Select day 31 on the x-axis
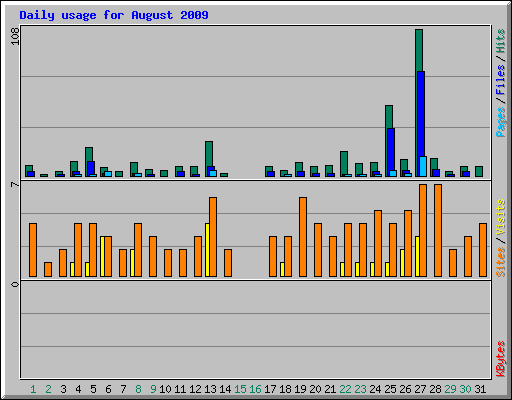512x400 pixels. click(x=480, y=389)
